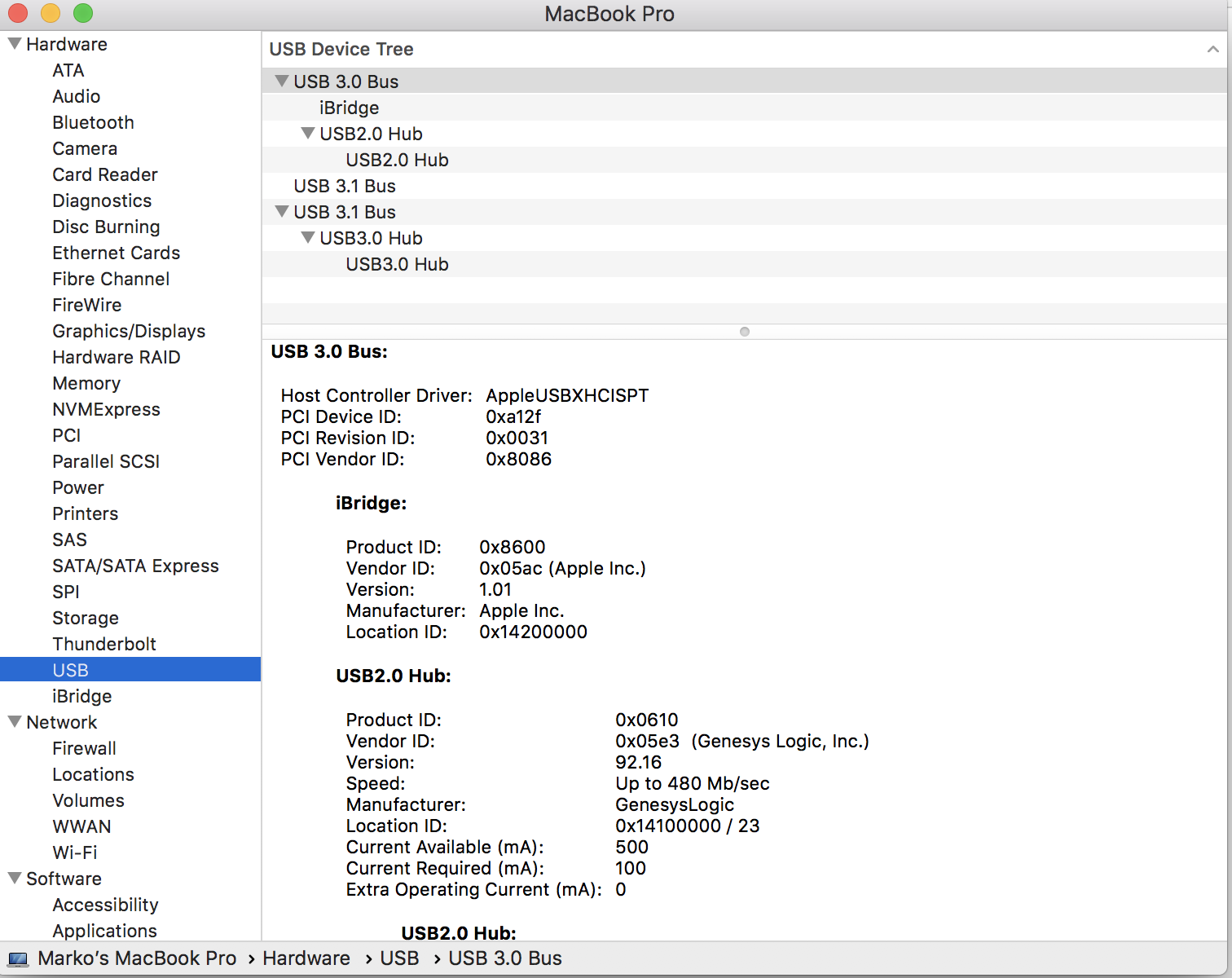1232x978 pixels.
Task: Select the child USB3.0 Hub tree row
Action: pyautogui.click(x=744, y=264)
